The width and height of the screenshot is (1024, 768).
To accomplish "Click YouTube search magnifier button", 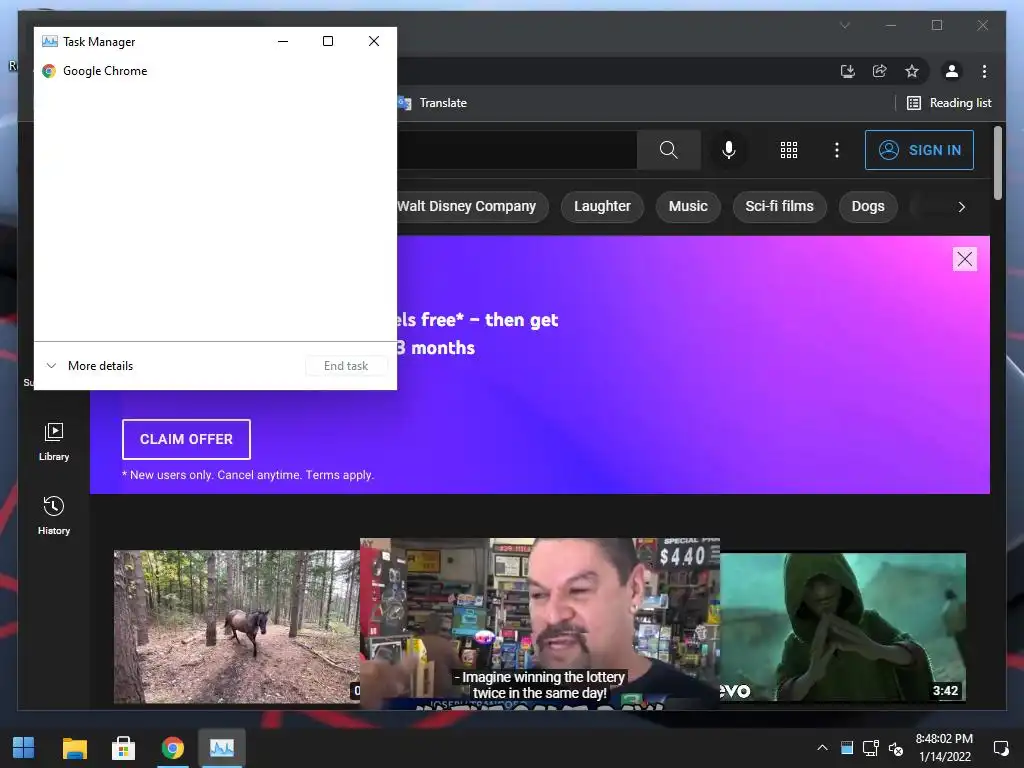I will (669, 150).
